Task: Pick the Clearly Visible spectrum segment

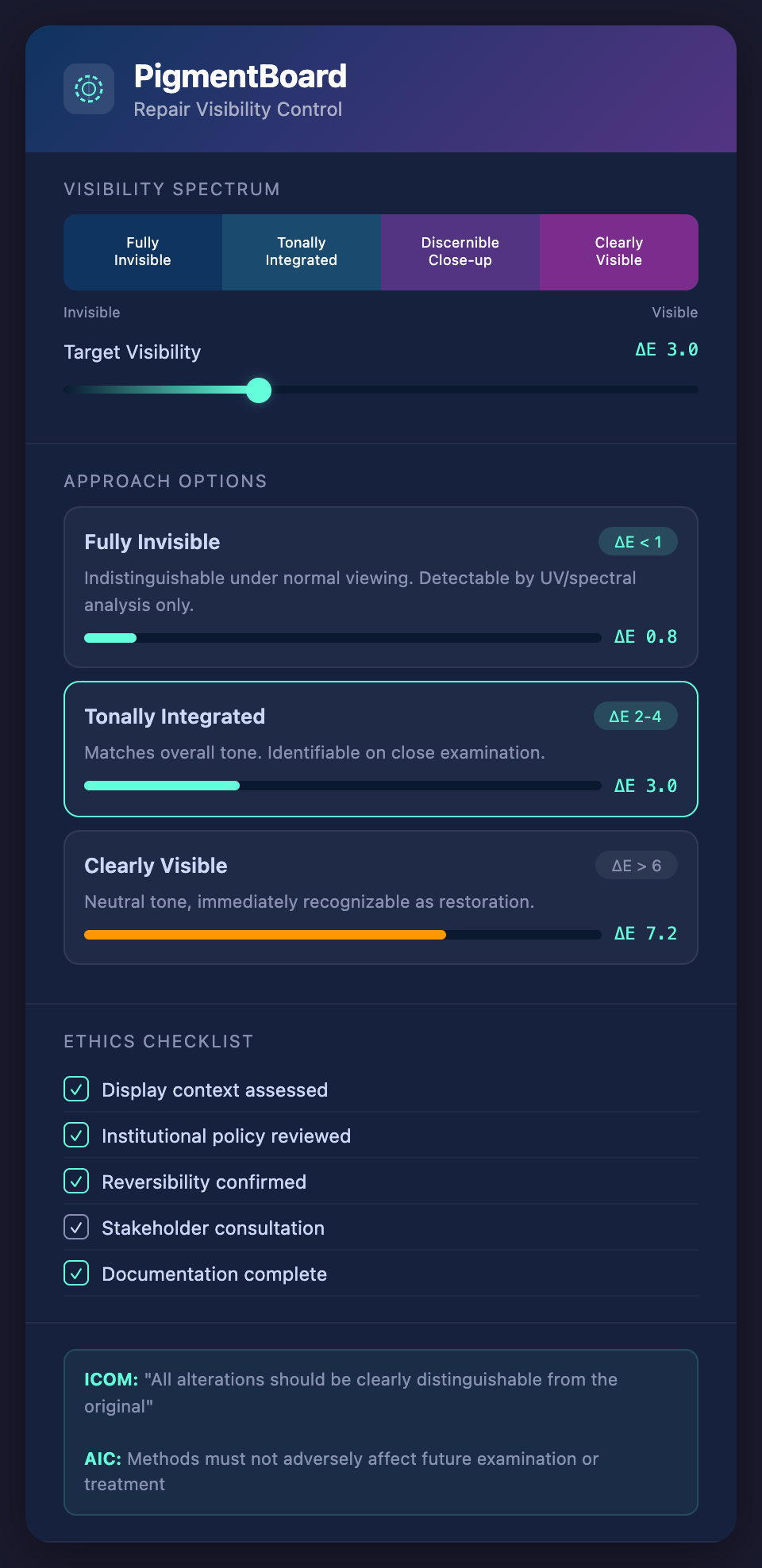Action: click(x=619, y=252)
